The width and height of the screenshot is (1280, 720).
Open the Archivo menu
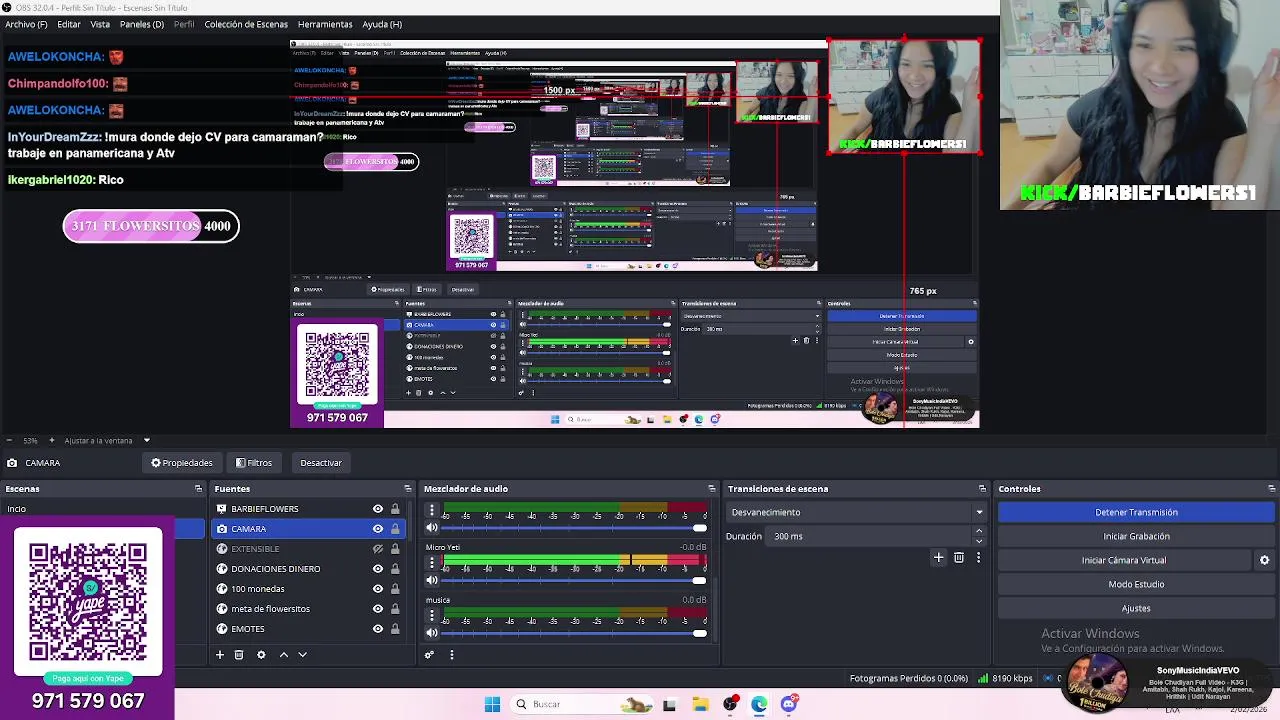click(x=26, y=24)
